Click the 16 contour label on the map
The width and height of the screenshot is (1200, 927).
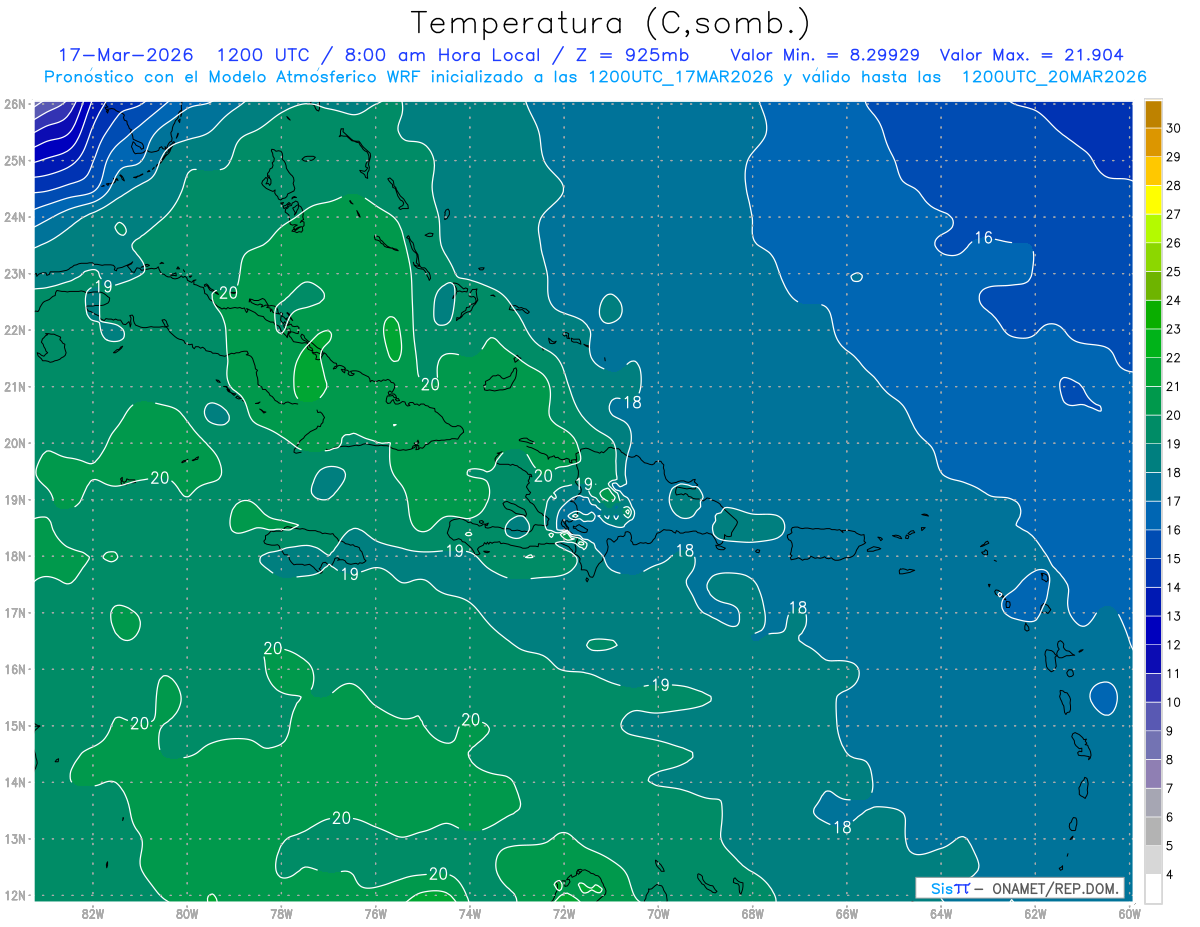[984, 238]
